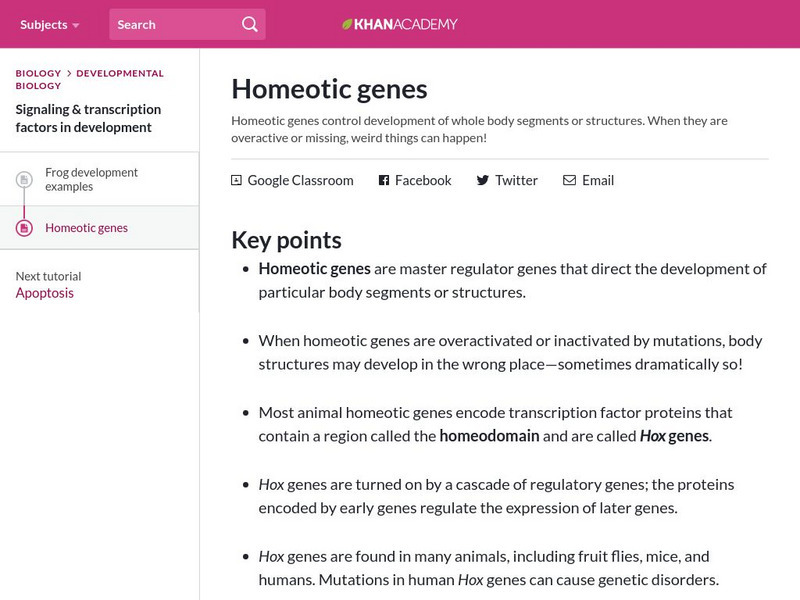Open the Subjects dropdown menu
The width and height of the screenshot is (800, 600).
49,24
